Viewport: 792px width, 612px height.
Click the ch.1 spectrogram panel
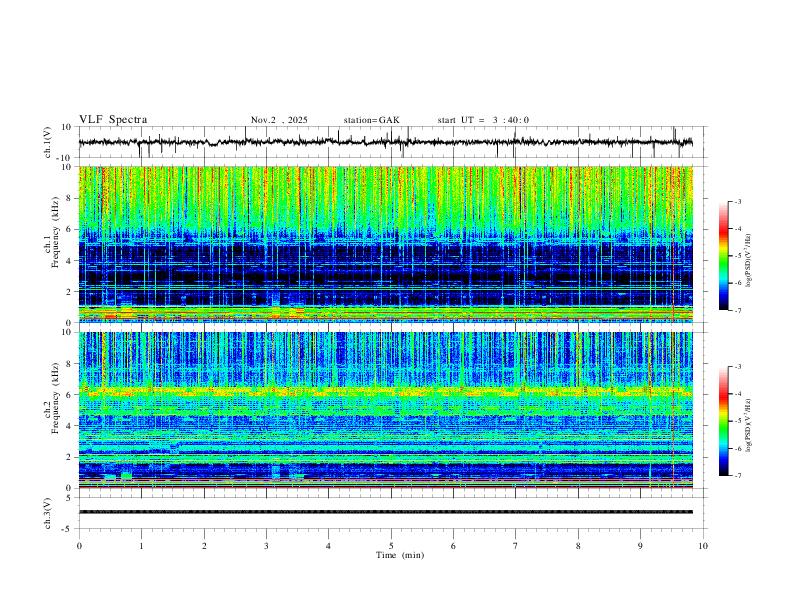click(386, 244)
